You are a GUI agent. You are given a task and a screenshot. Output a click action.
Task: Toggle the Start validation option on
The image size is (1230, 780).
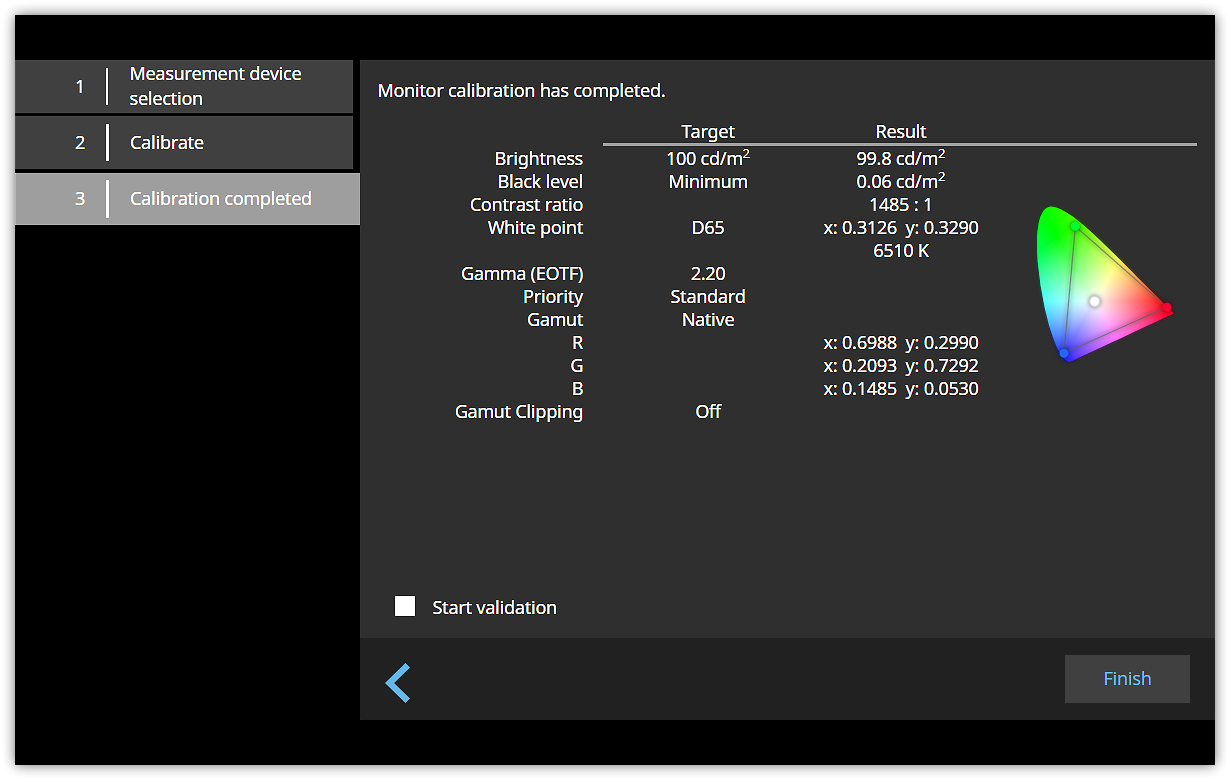[405, 605]
